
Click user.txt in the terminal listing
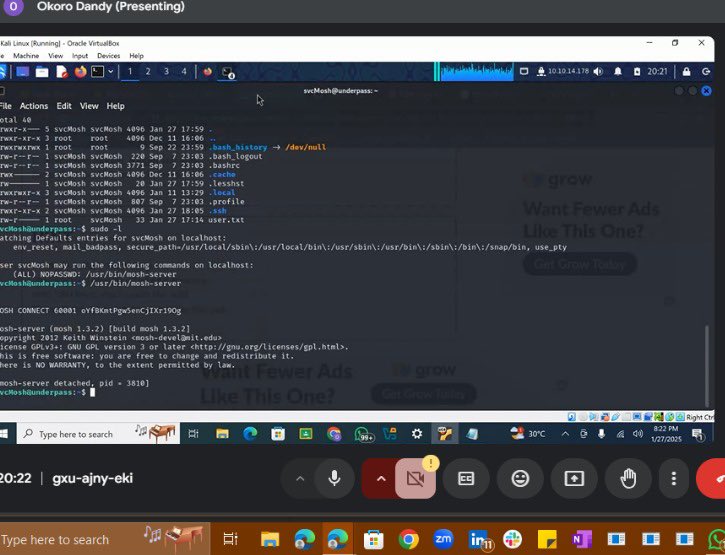click(226, 220)
